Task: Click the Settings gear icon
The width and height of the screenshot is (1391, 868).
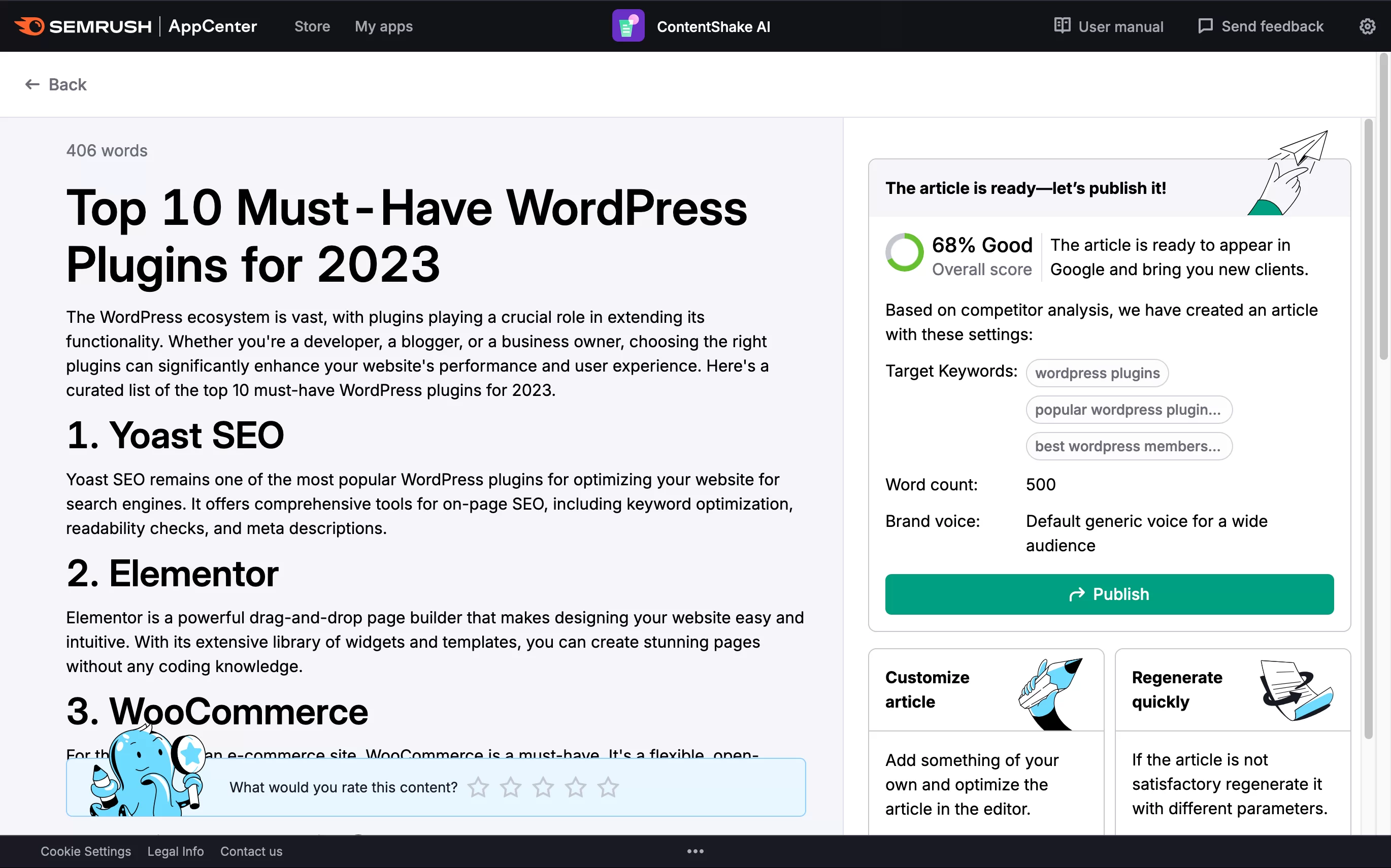Action: point(1368,26)
